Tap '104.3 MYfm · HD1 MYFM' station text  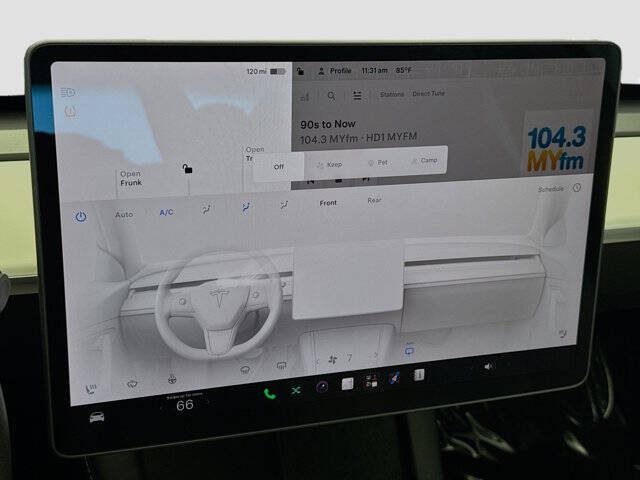click(358, 138)
